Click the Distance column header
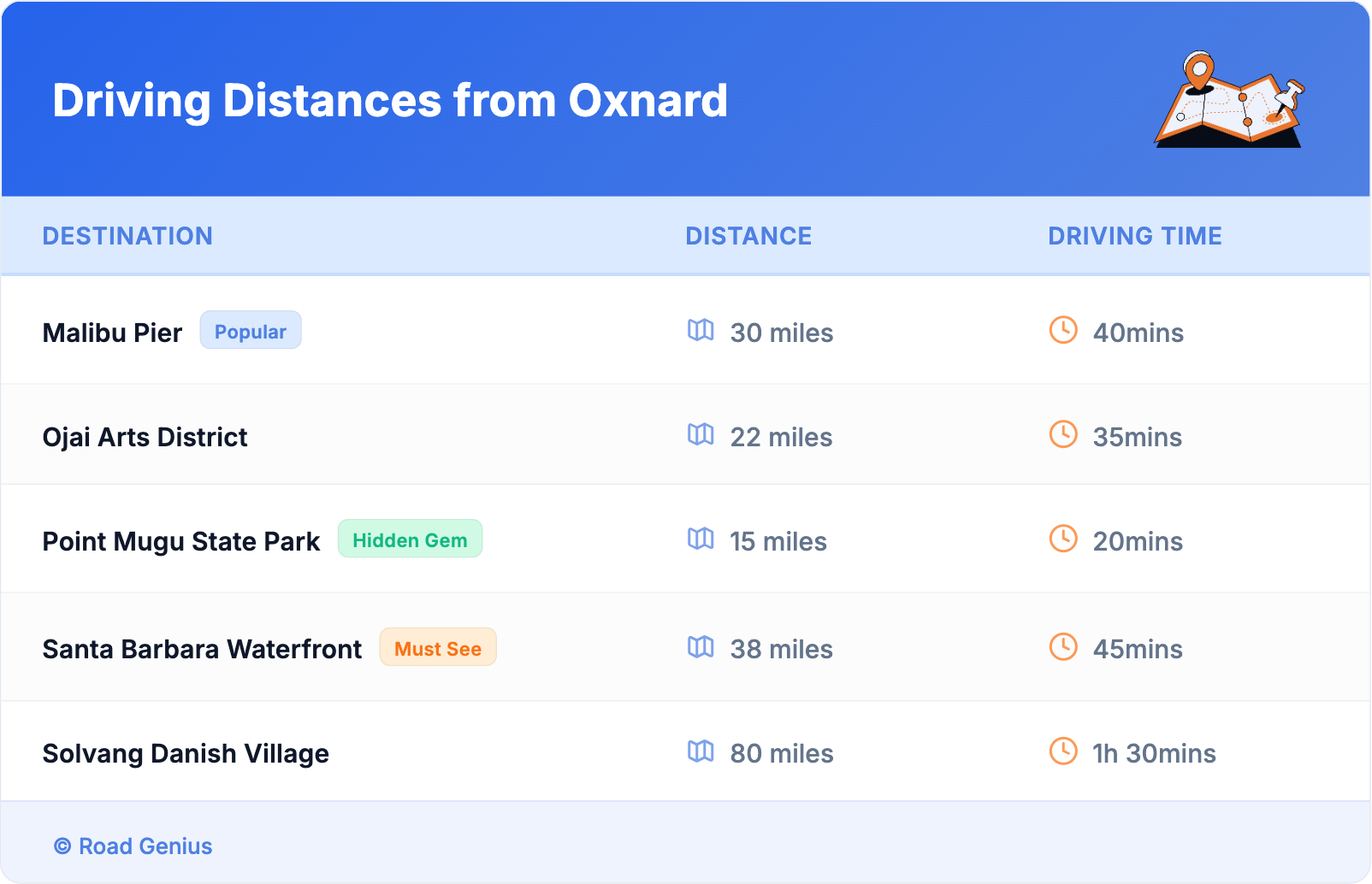The width and height of the screenshot is (1372, 884). pyautogui.click(x=748, y=236)
